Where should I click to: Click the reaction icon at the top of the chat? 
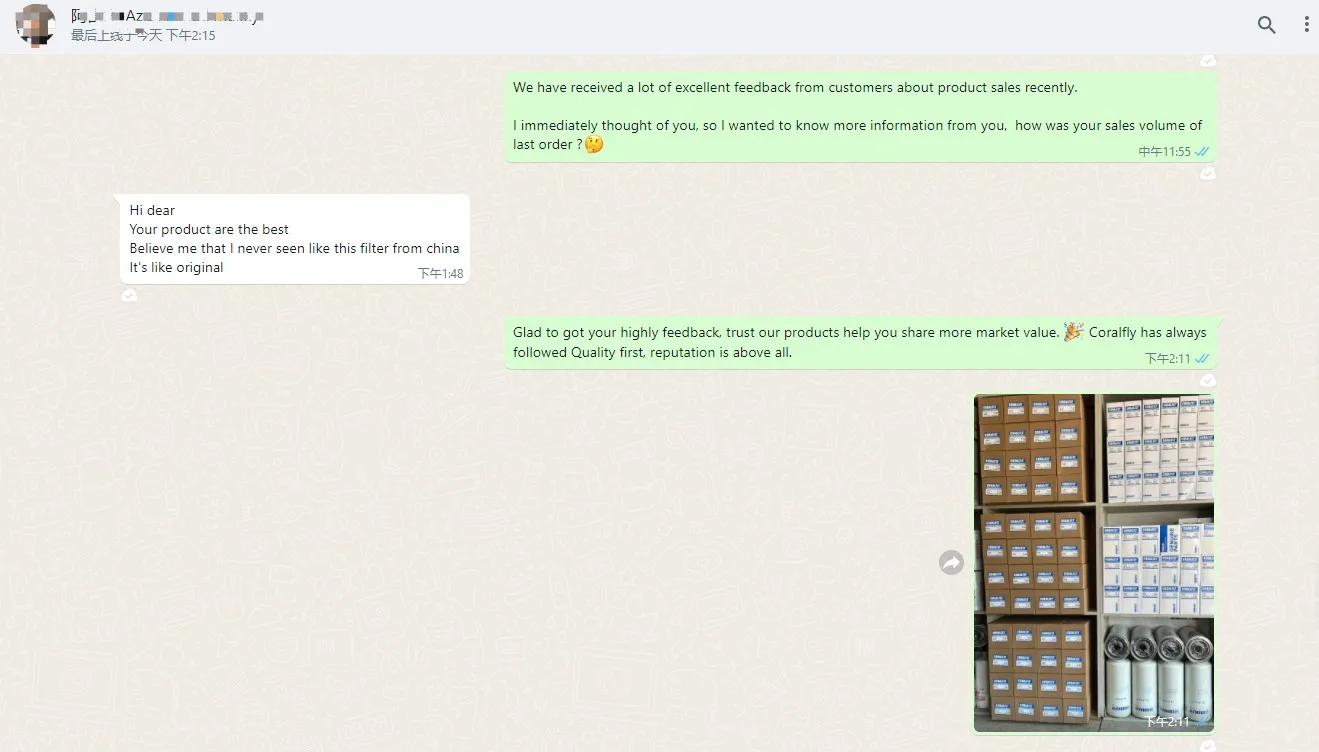(1208, 60)
